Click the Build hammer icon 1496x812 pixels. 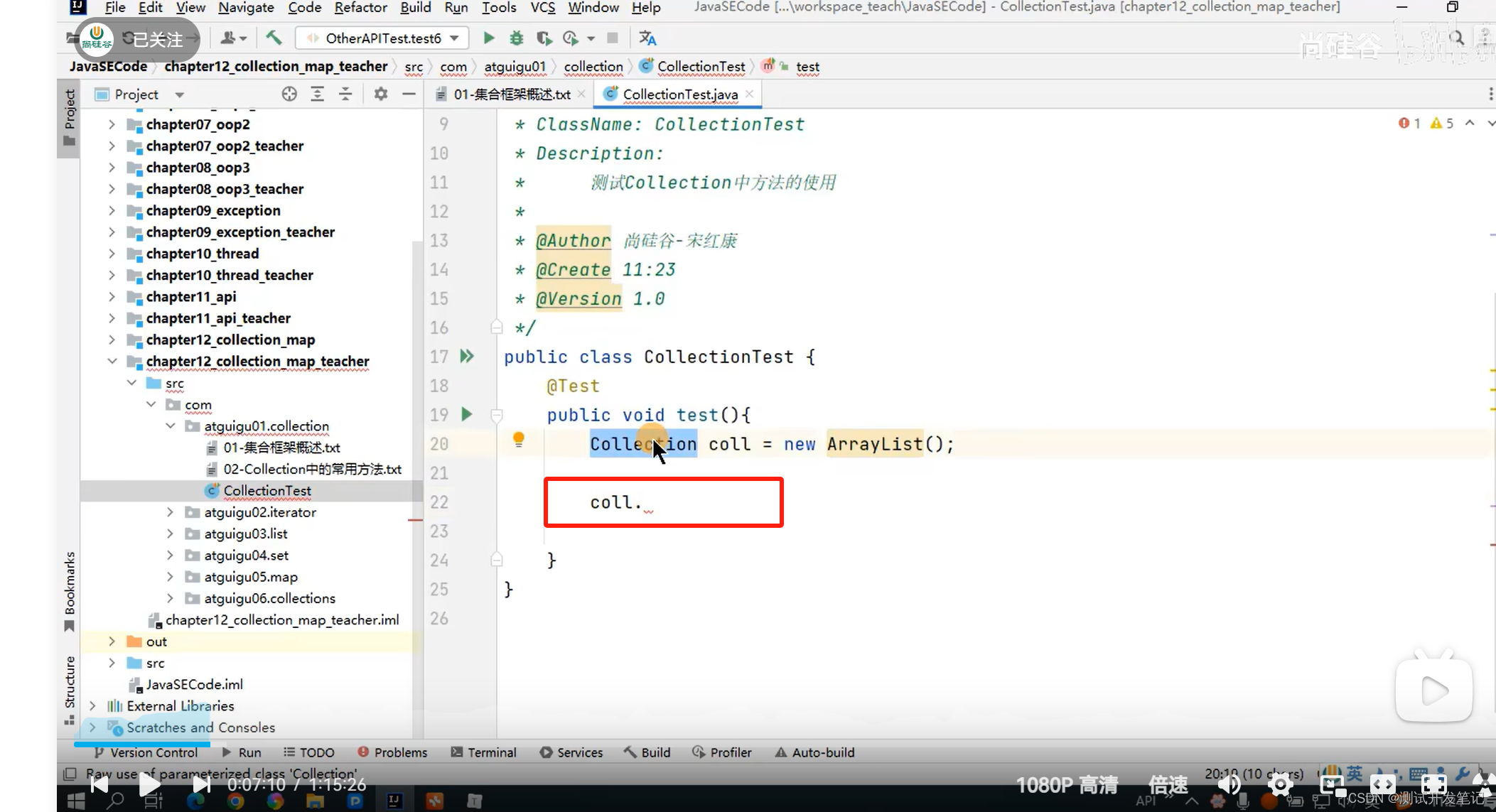[x=274, y=38]
